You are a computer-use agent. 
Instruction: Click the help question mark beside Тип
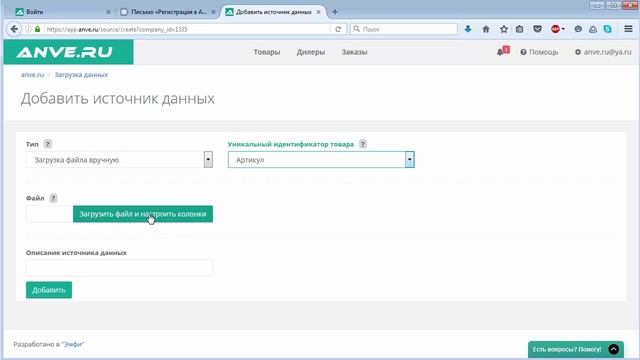[48, 144]
